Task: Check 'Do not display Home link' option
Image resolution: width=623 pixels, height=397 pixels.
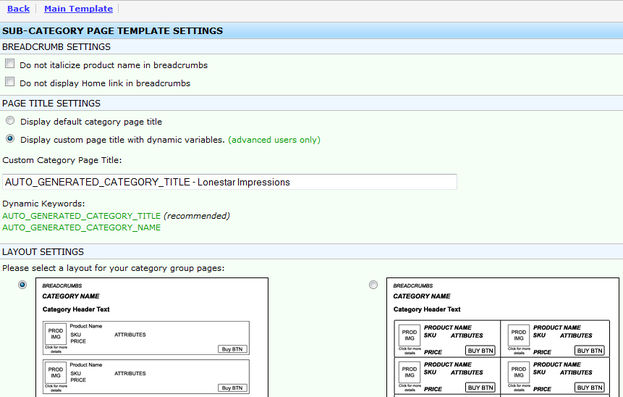Action: click(10, 82)
